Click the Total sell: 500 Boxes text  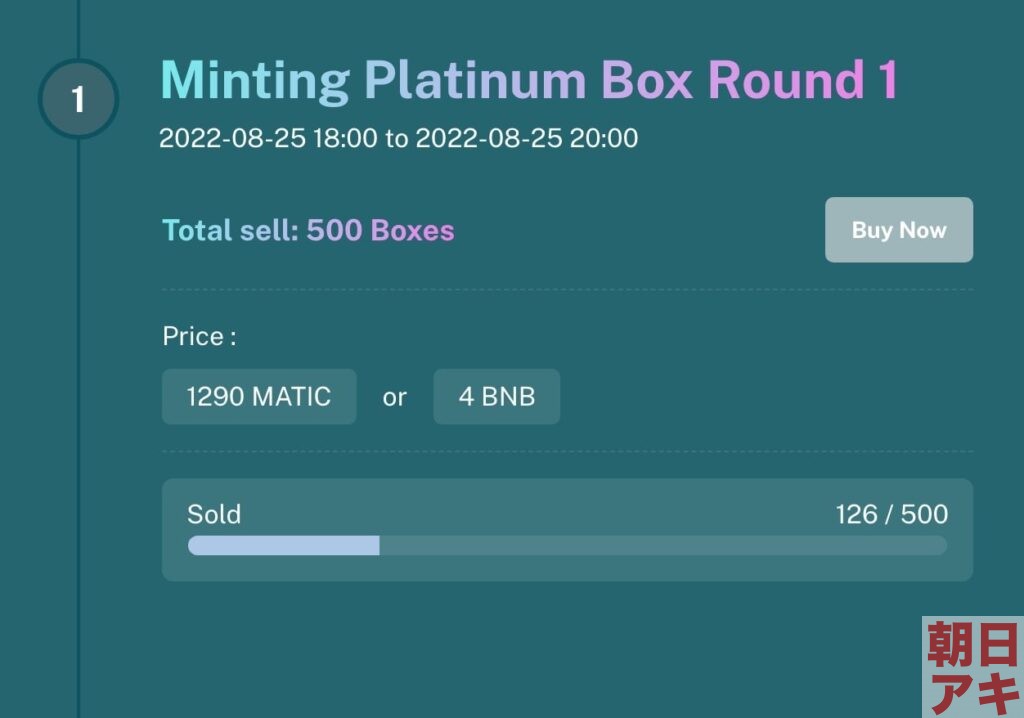(x=308, y=231)
